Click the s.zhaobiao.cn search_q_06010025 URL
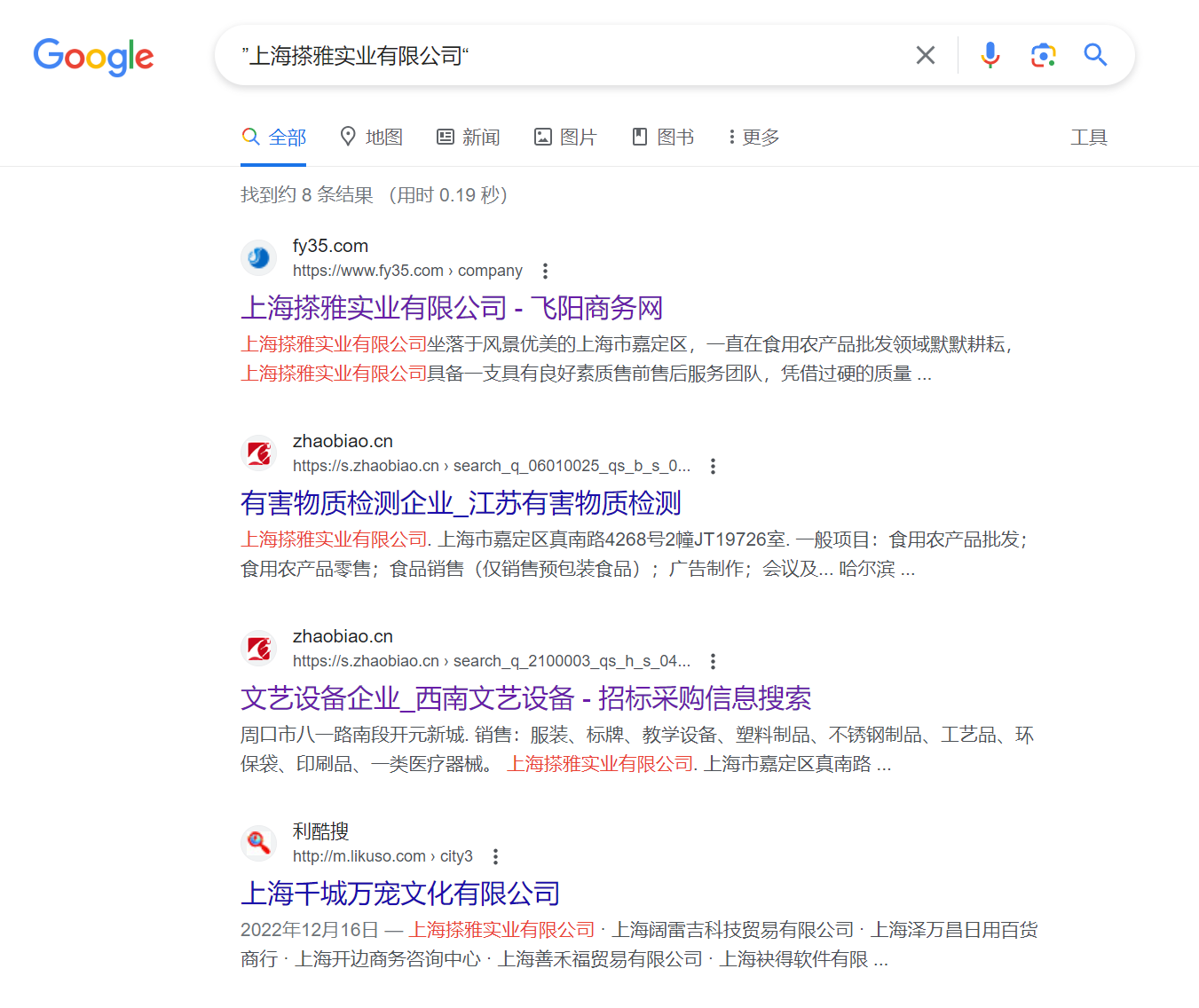1199x1008 pixels. coord(492,466)
